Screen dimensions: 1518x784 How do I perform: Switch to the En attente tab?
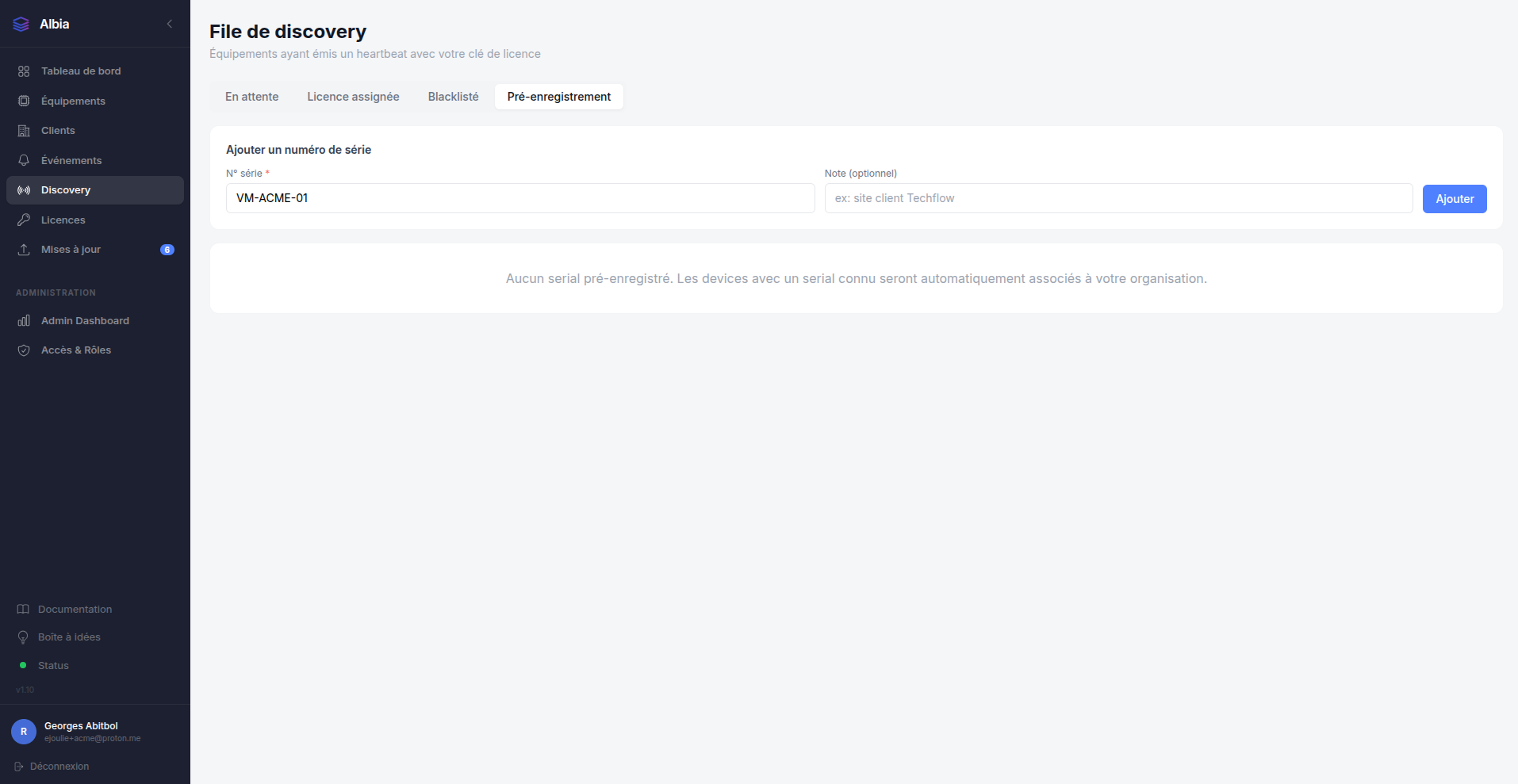[x=252, y=97]
